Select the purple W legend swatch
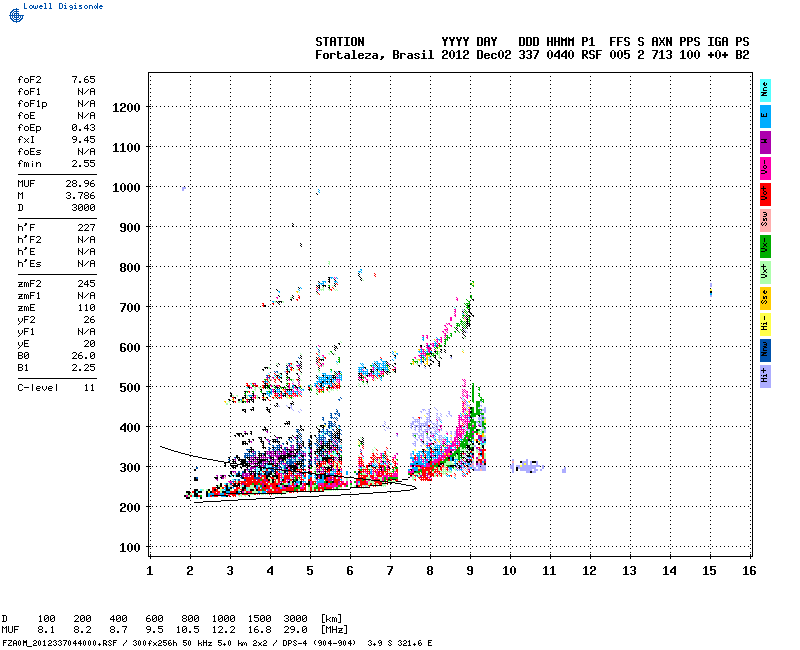The width and height of the screenshot is (800, 650). tap(765, 142)
